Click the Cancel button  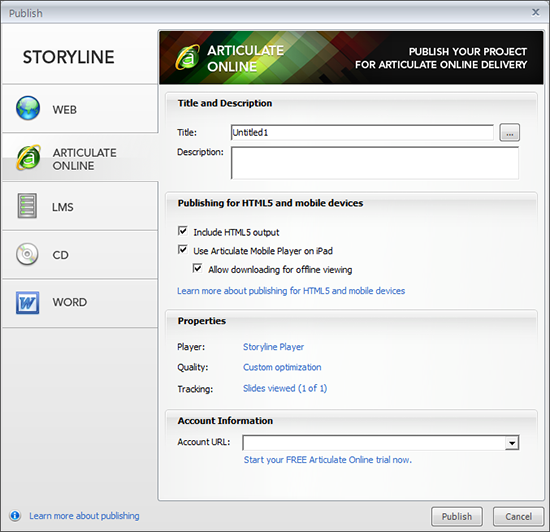click(518, 517)
